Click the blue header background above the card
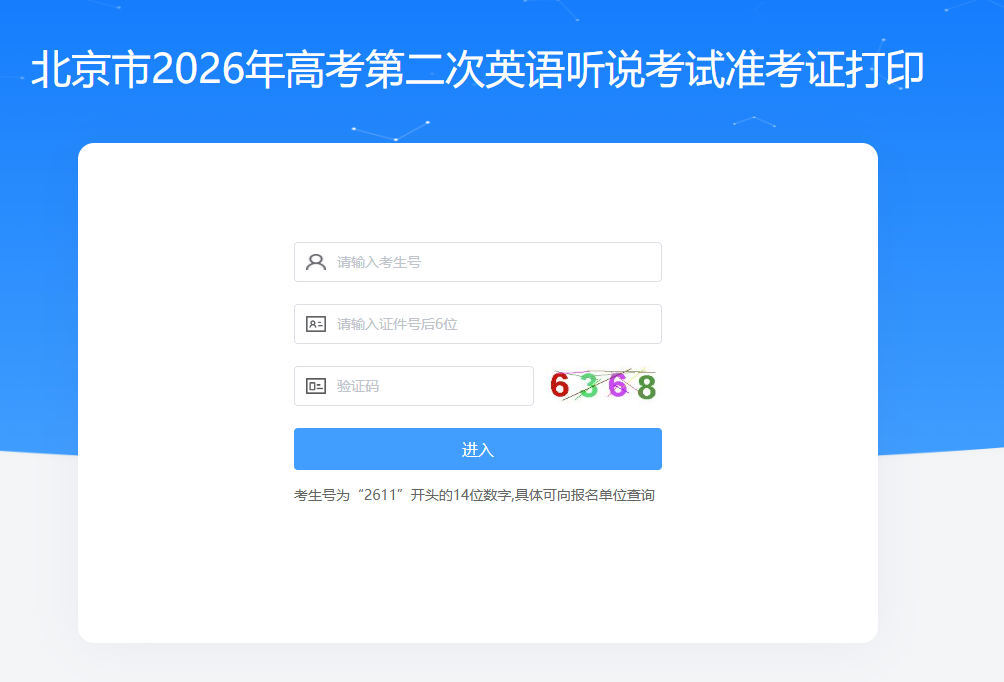 [502, 118]
